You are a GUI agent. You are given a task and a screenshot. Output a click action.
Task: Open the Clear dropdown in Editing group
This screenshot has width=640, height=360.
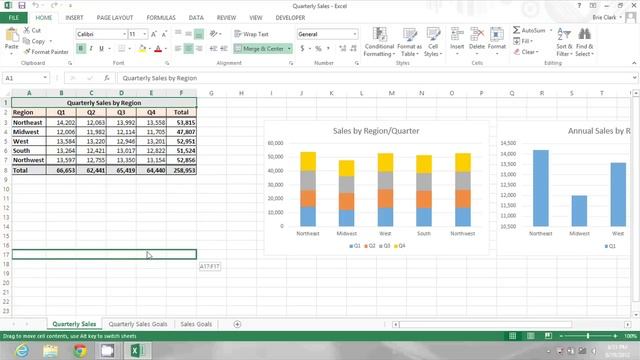tap(527, 52)
